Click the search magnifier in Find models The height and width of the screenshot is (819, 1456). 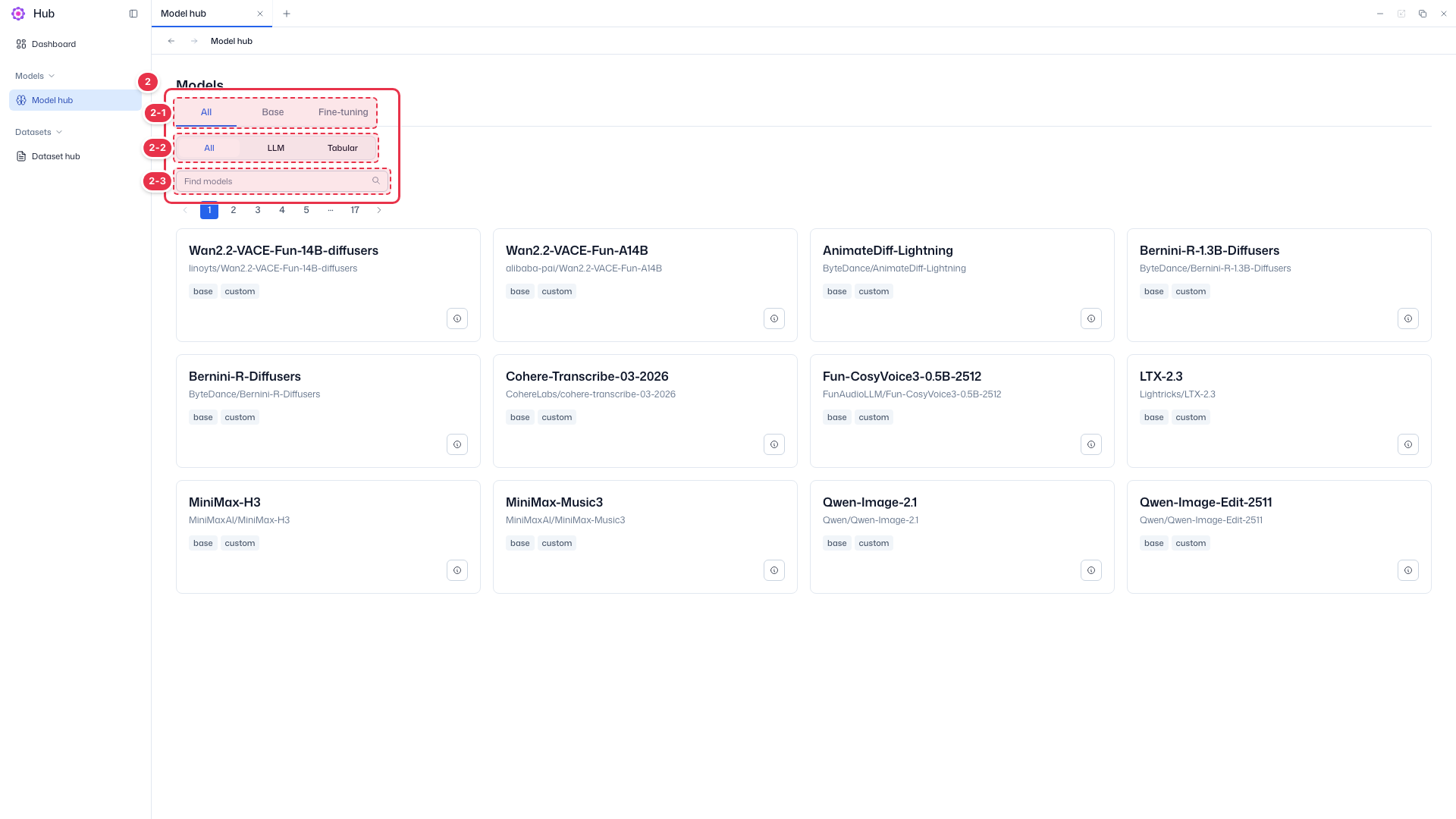tap(376, 181)
